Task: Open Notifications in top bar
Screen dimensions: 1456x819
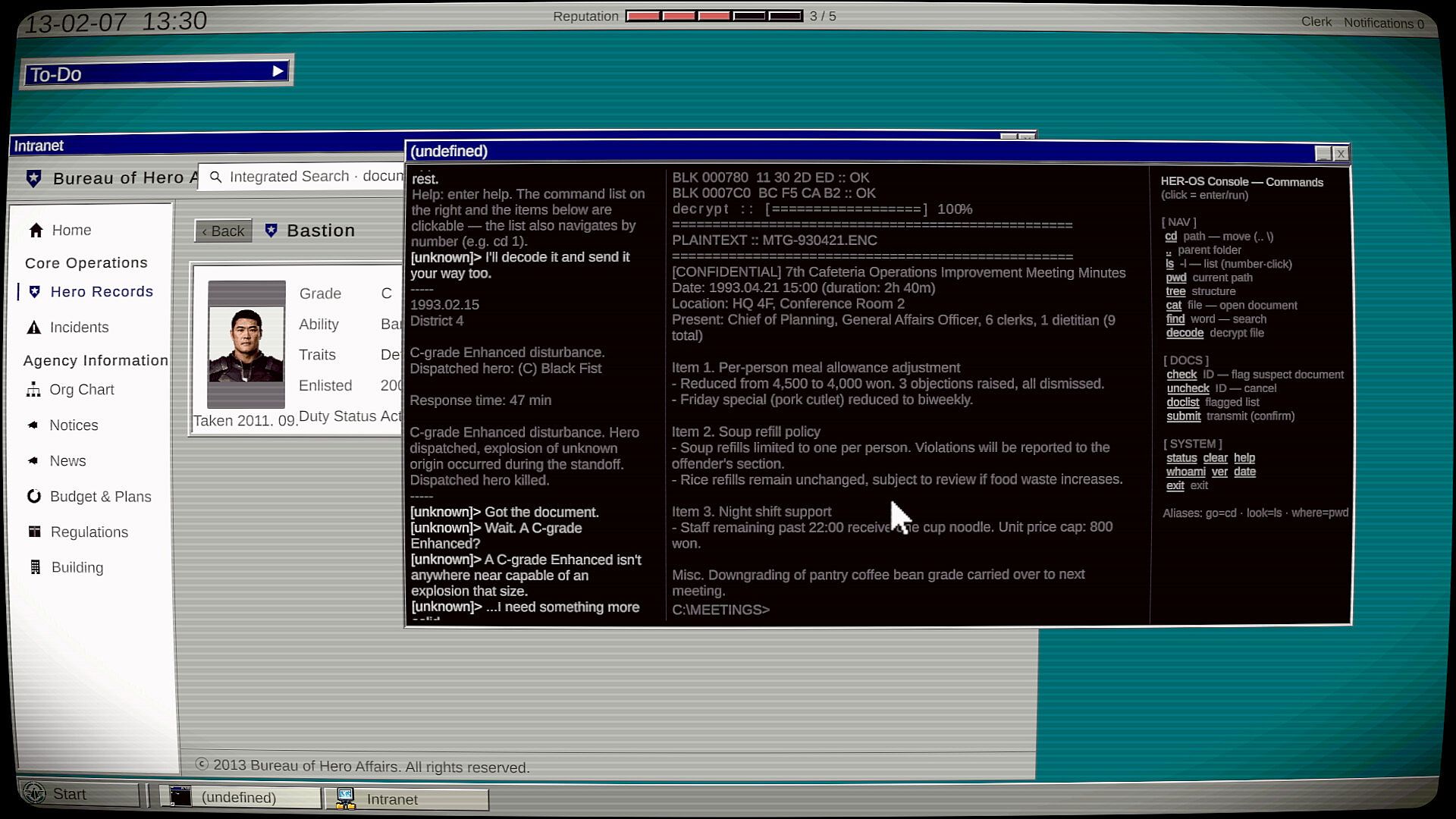Action: point(1384,23)
